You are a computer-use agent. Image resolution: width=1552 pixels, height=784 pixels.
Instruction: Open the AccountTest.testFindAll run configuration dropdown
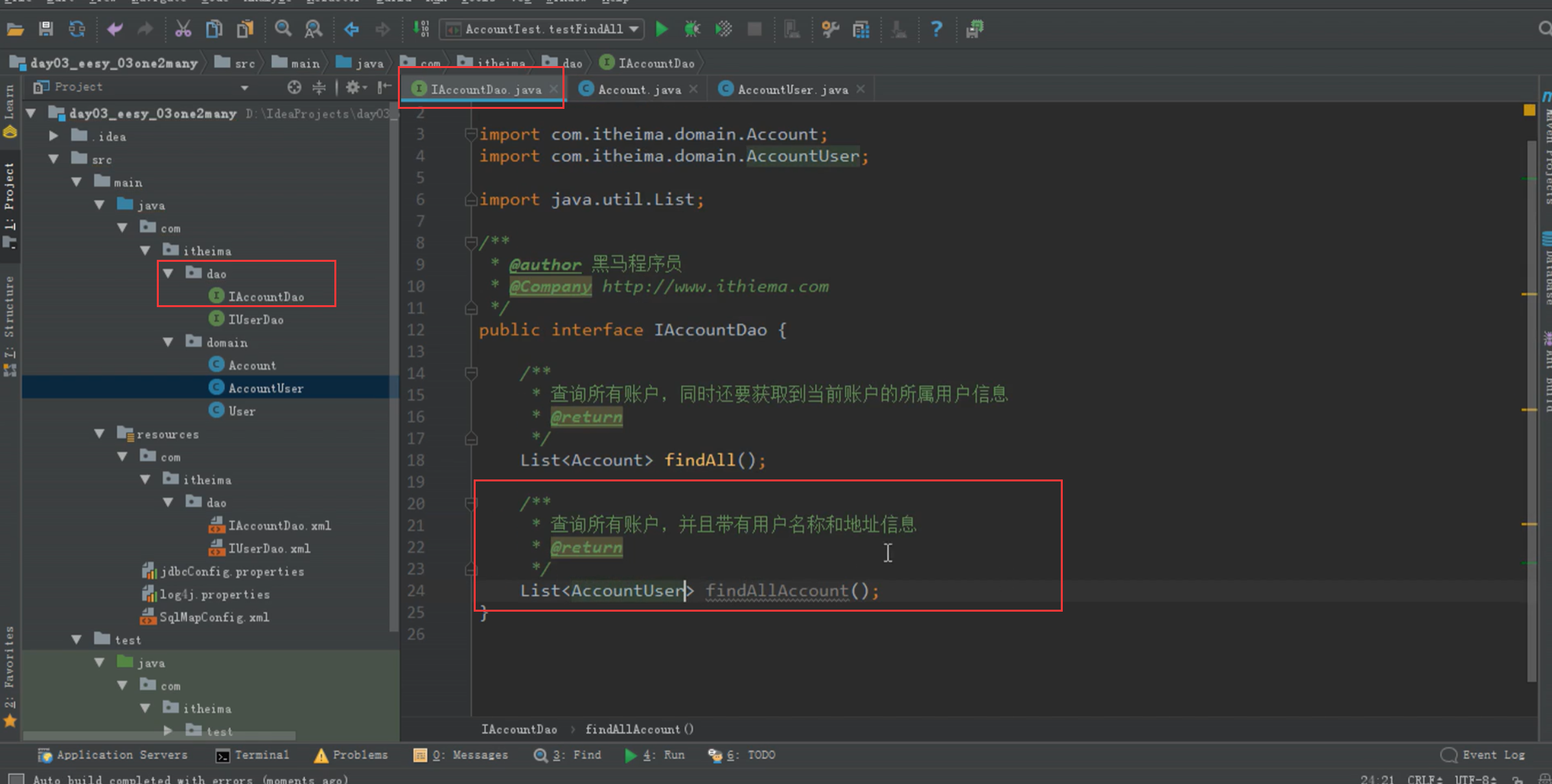tap(543, 29)
